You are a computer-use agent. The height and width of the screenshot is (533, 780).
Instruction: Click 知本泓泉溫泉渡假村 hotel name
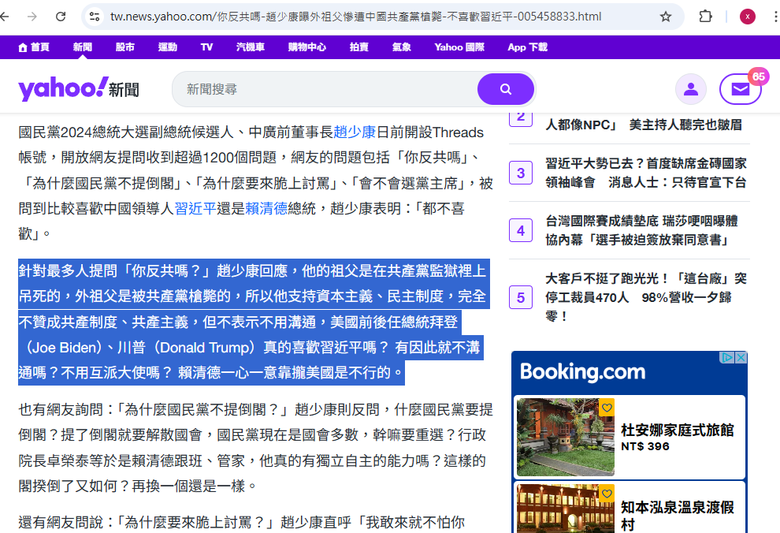678,516
